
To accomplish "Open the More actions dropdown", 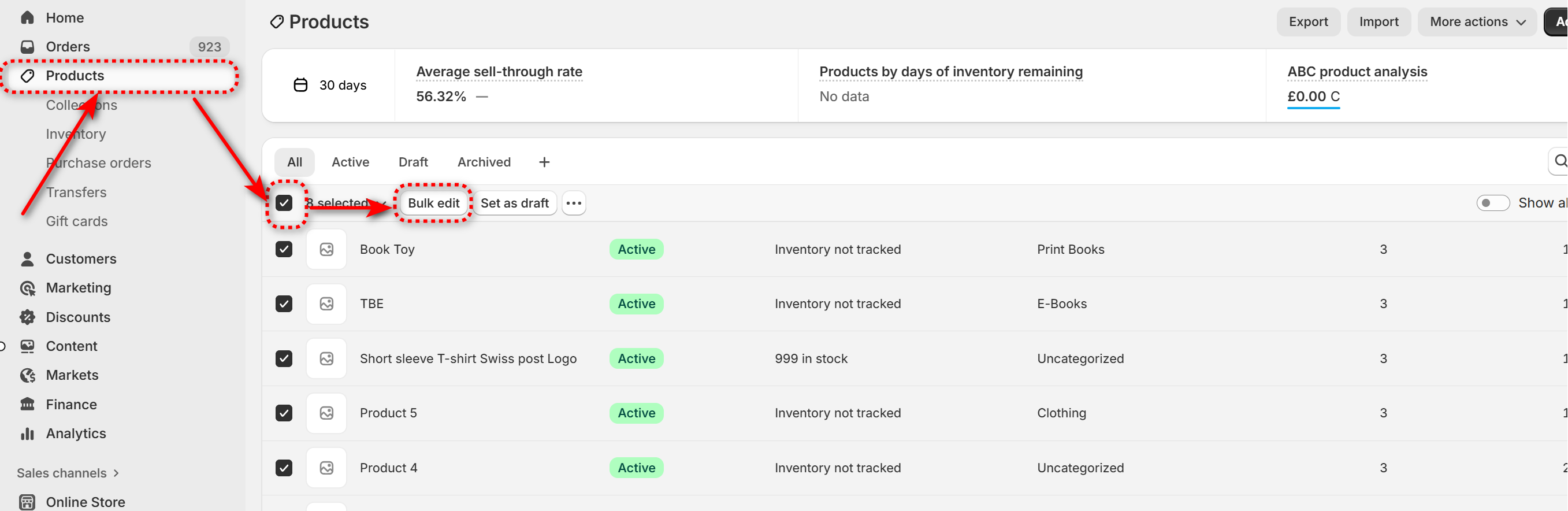I will pyautogui.click(x=1477, y=22).
